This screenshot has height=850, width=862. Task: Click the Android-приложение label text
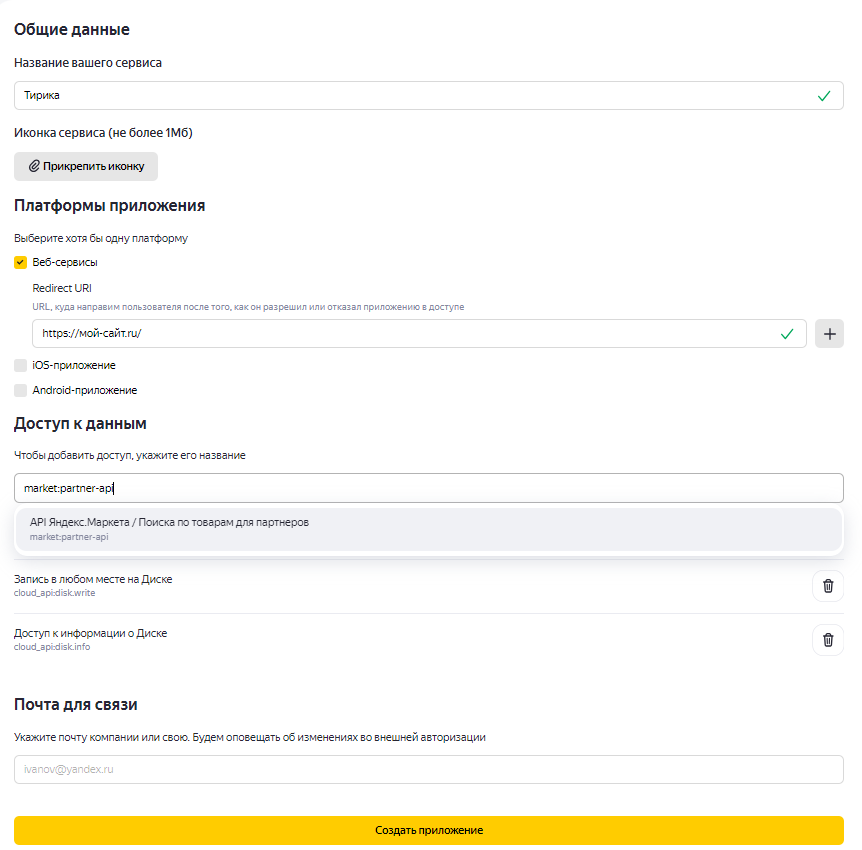click(85, 390)
